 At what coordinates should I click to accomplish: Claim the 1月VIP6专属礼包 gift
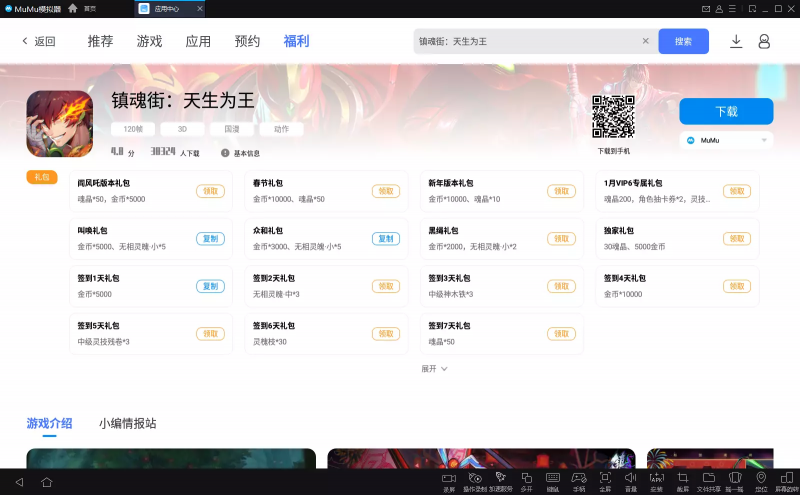737,191
